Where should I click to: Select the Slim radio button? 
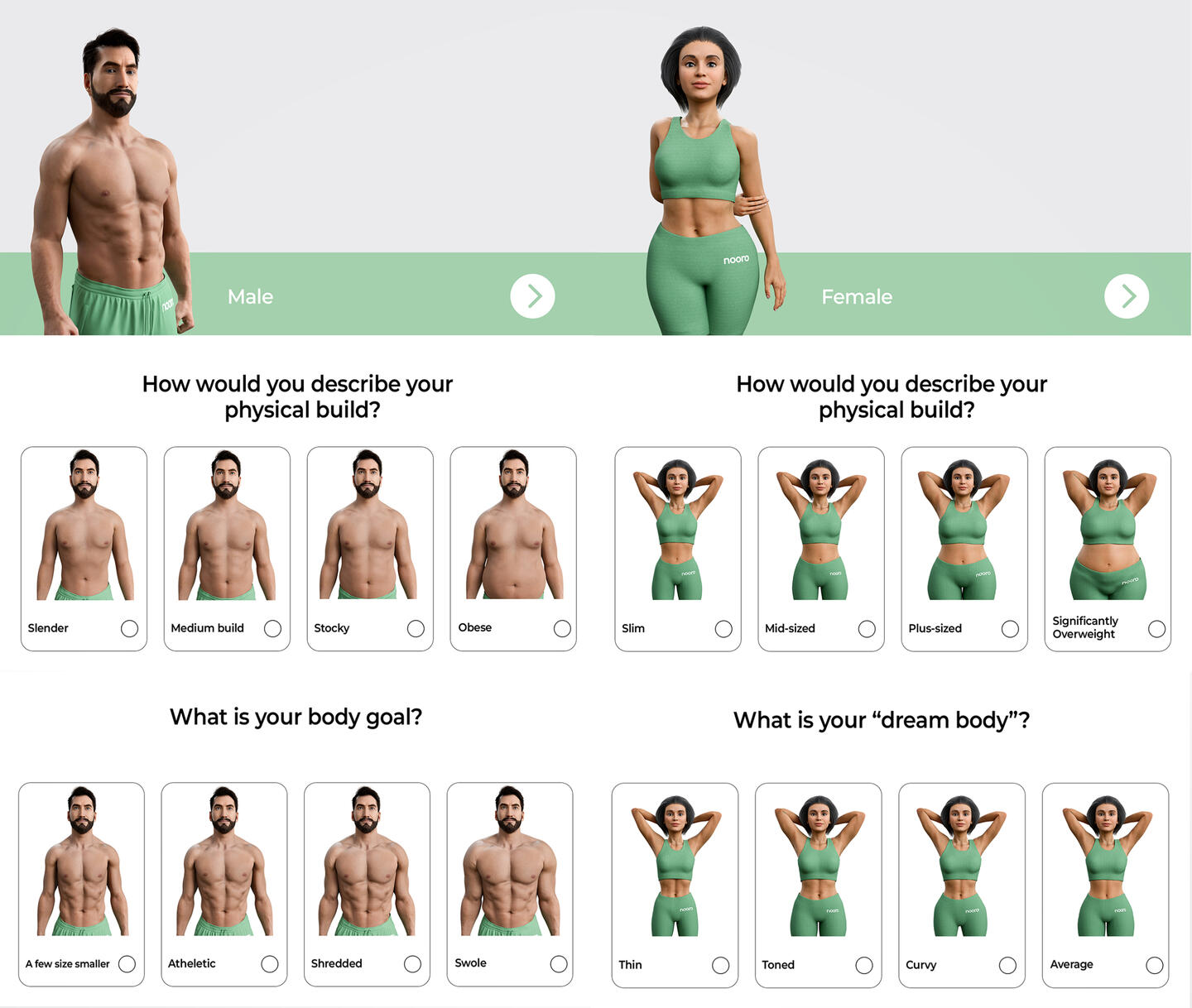(723, 629)
